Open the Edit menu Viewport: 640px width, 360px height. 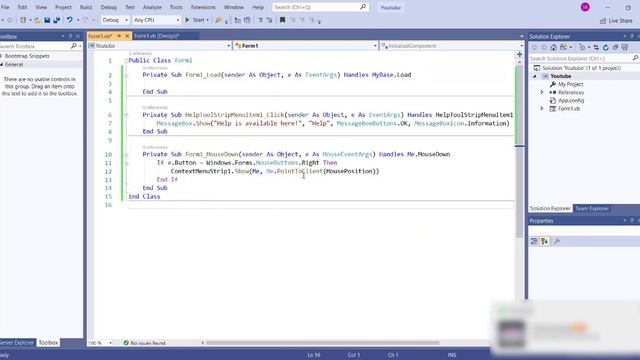[x=22, y=7]
